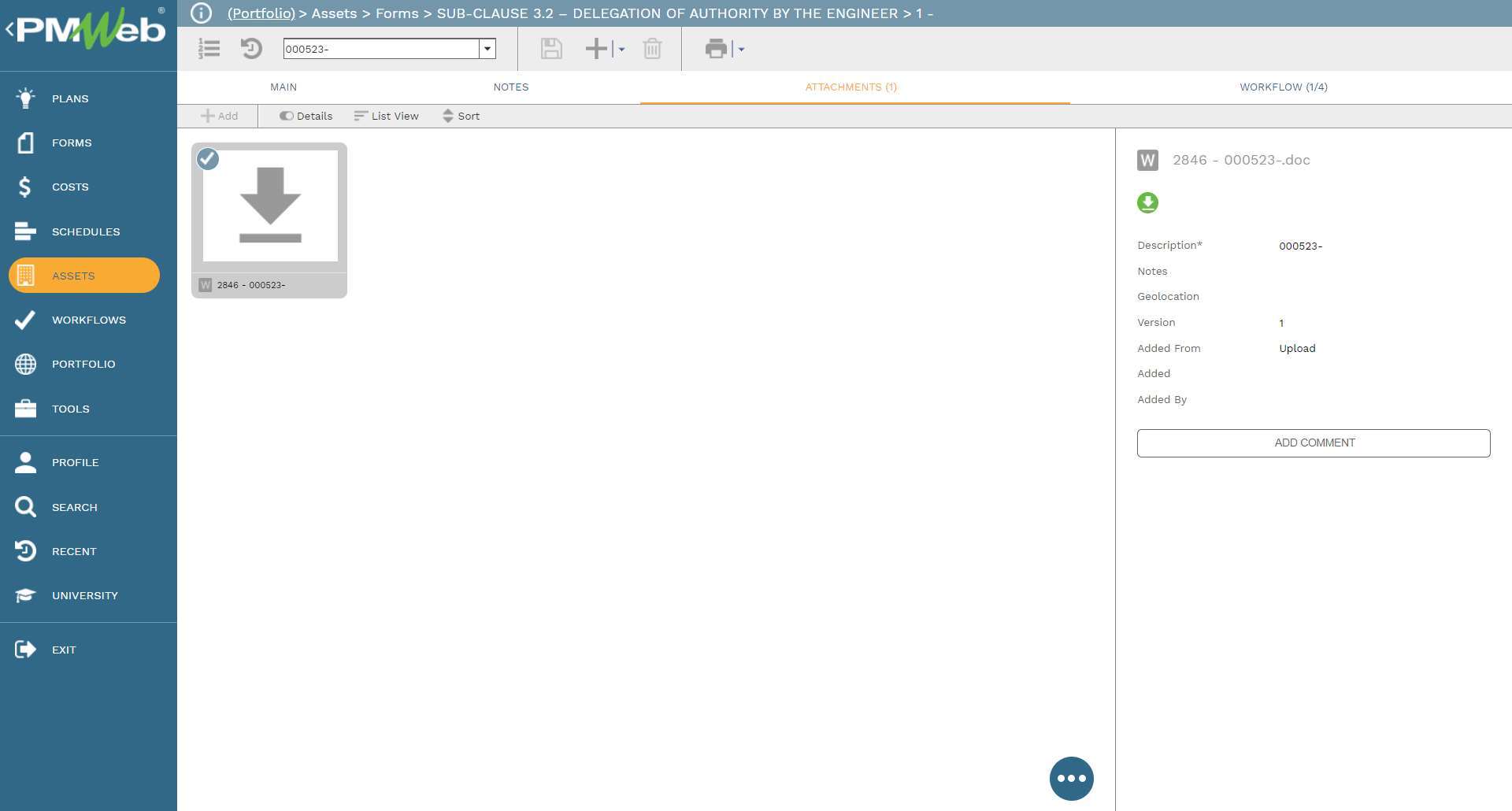Click the Tools briefcase icon

pos(25,409)
